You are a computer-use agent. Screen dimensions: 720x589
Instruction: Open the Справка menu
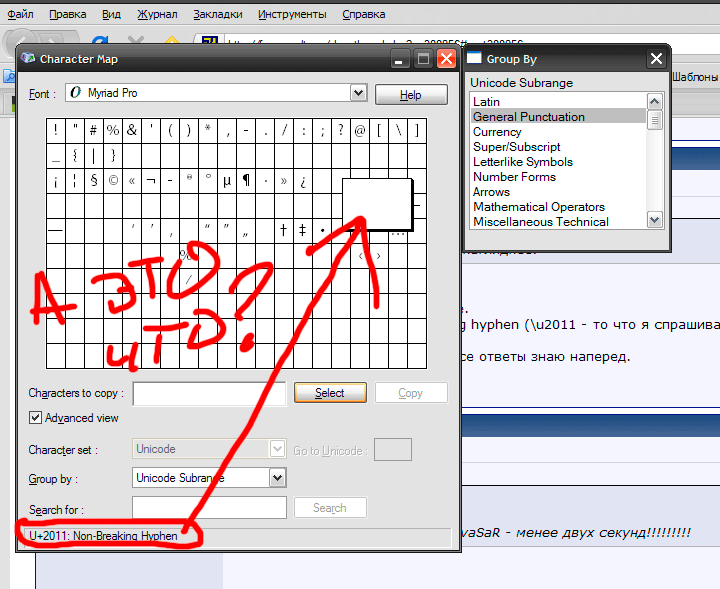[x=364, y=14]
